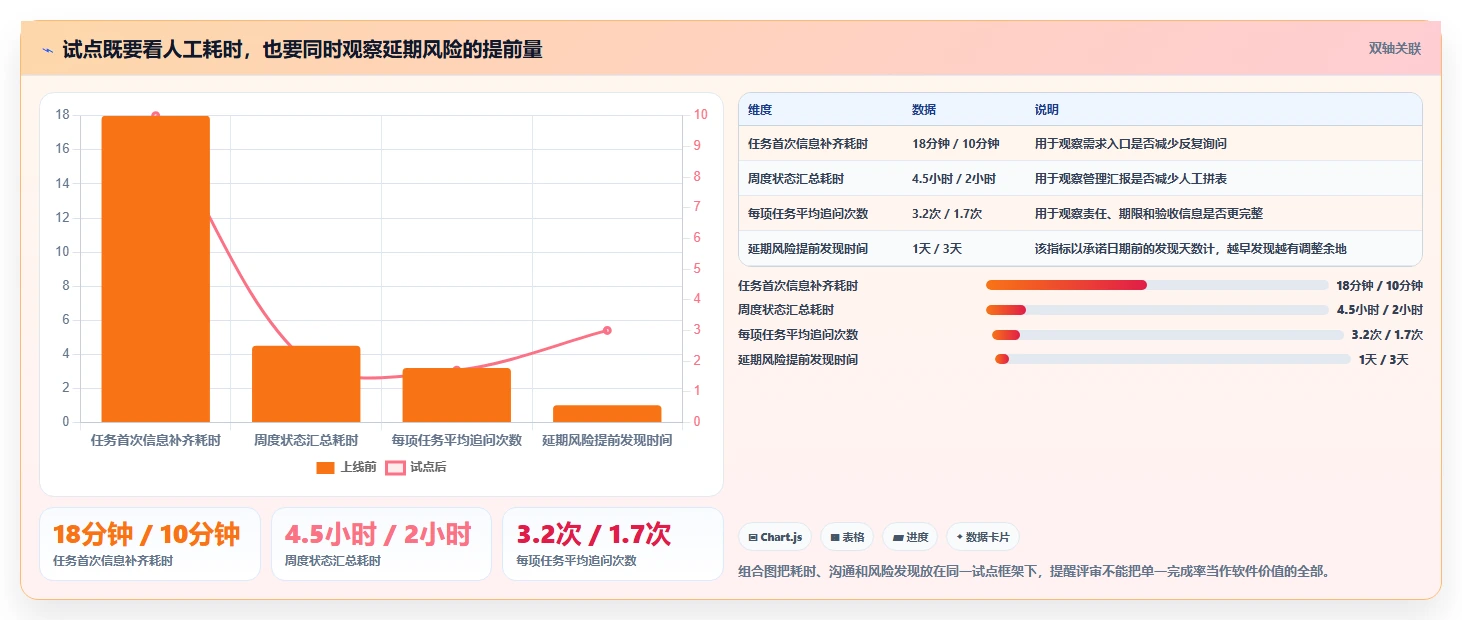Click the 表格 tag
Screen dimensions: 1462x620
coord(847,537)
